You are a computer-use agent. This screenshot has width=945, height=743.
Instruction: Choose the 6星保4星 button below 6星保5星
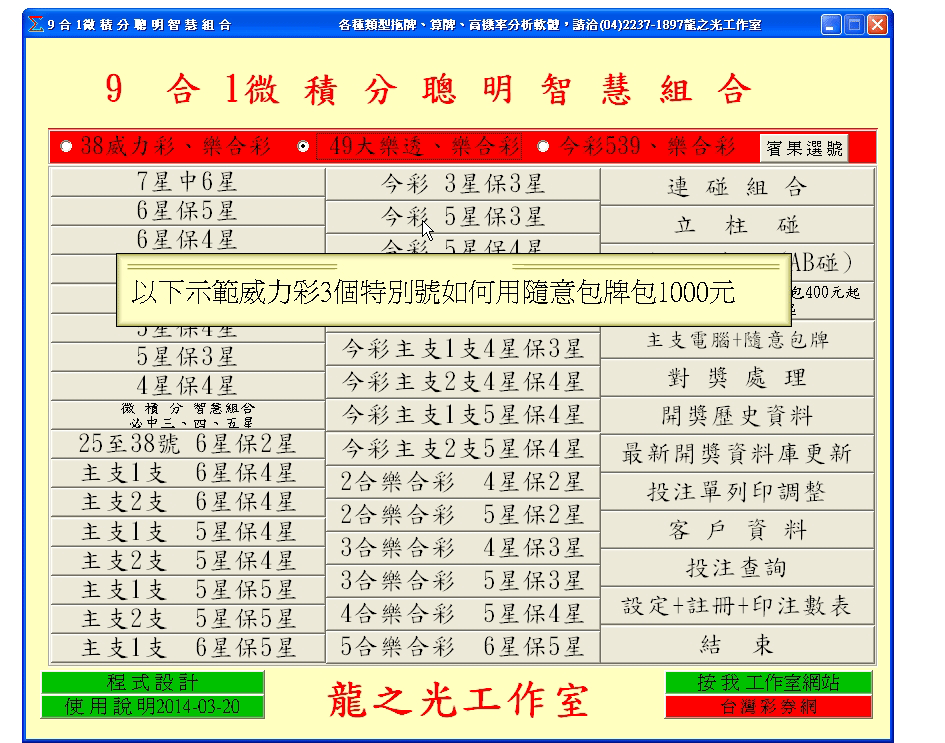[187, 239]
